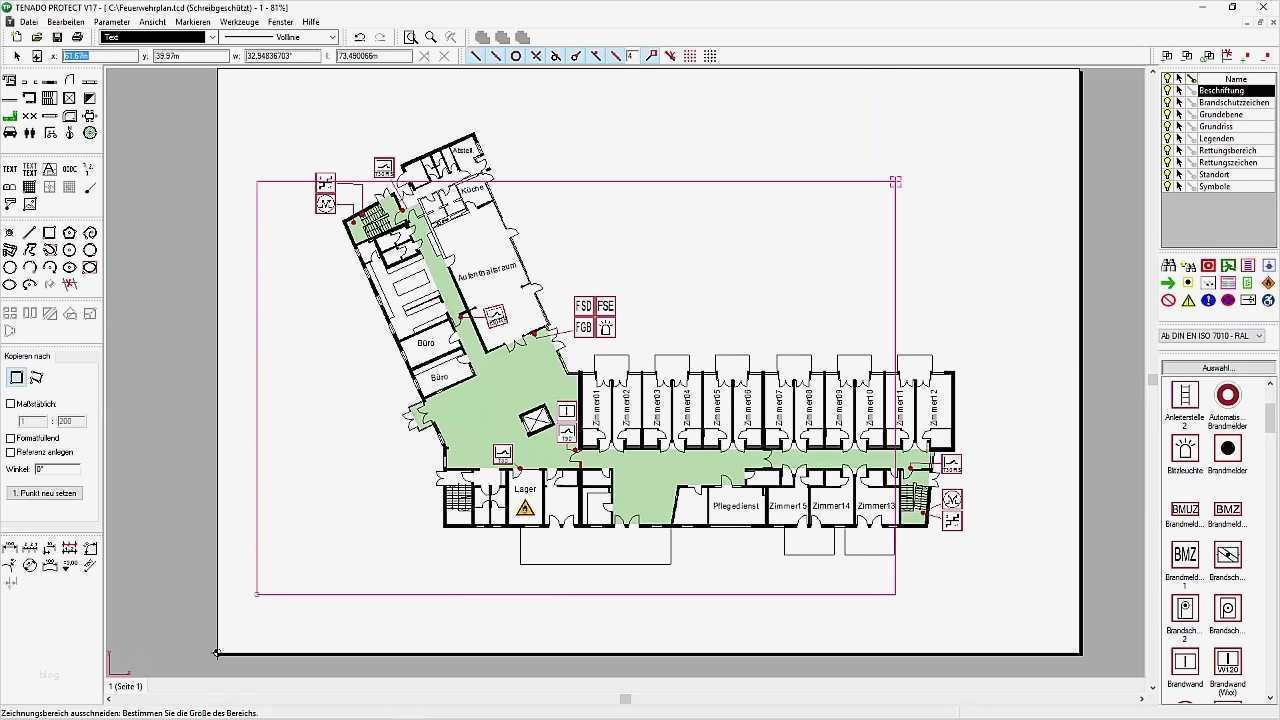Show the red dotted grid icon
Image resolution: width=1280 pixels, height=720 pixels.
(x=690, y=56)
